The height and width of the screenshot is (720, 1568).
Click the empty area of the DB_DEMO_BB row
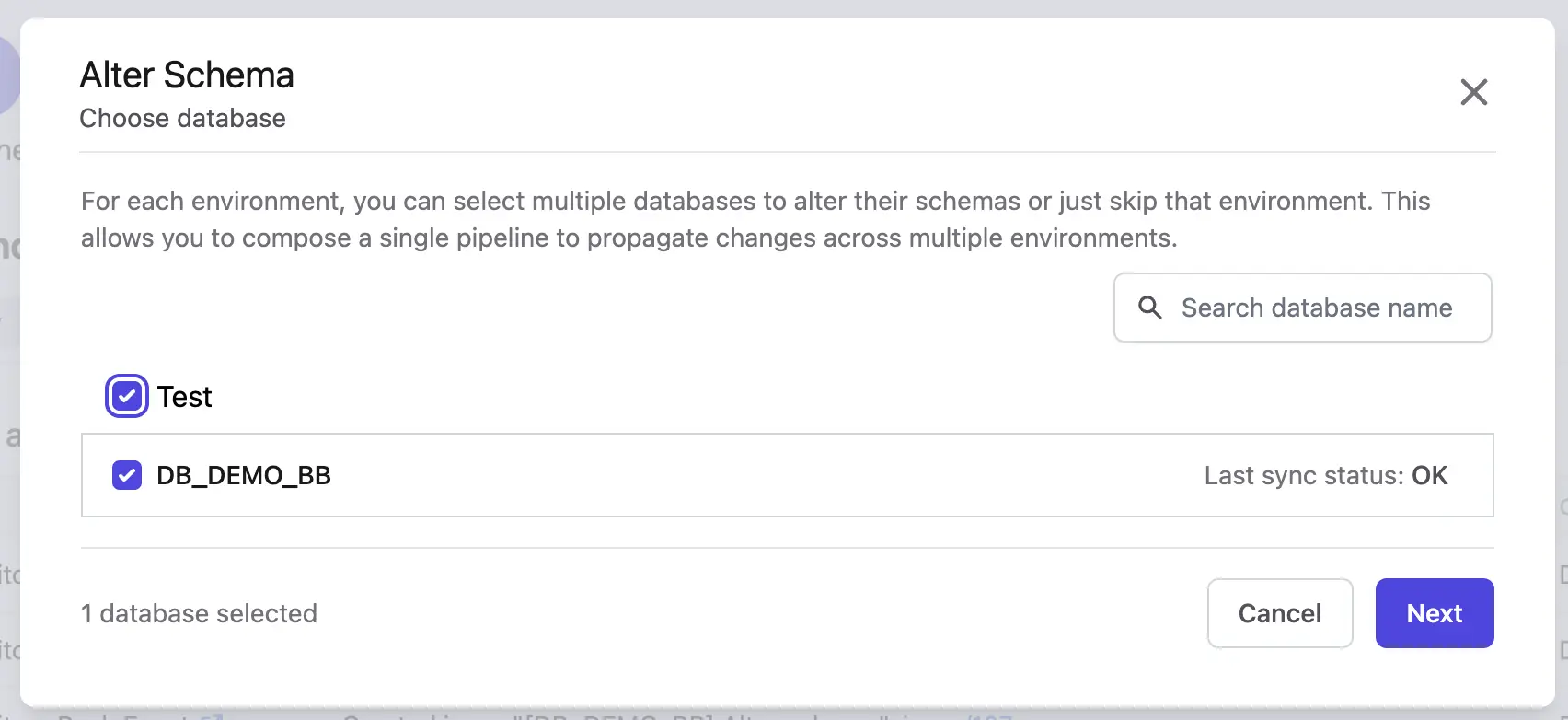click(x=764, y=475)
